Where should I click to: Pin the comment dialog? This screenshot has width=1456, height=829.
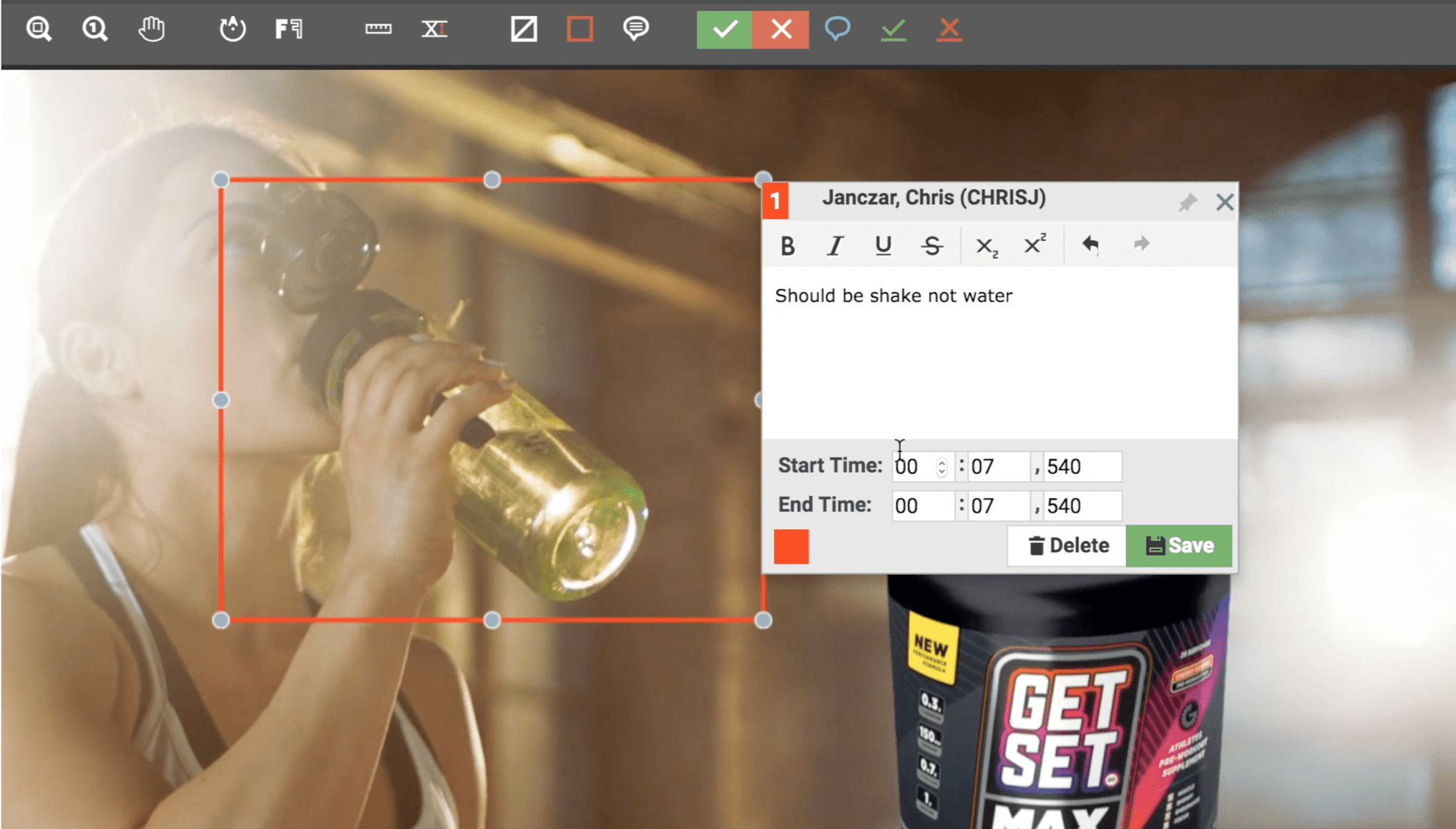pyautogui.click(x=1187, y=202)
